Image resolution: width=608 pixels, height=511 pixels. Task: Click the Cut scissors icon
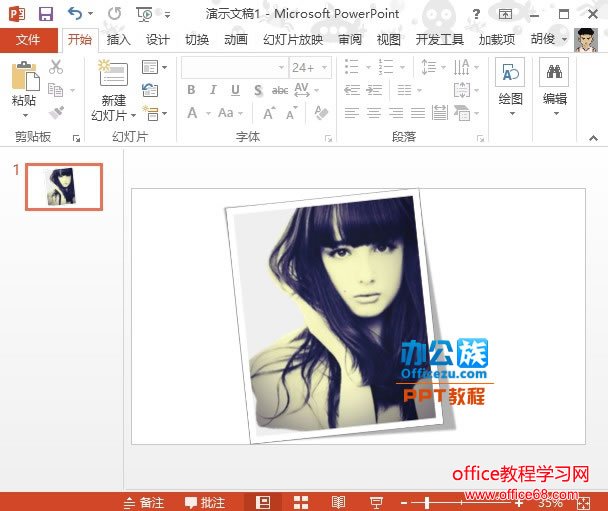pos(56,67)
